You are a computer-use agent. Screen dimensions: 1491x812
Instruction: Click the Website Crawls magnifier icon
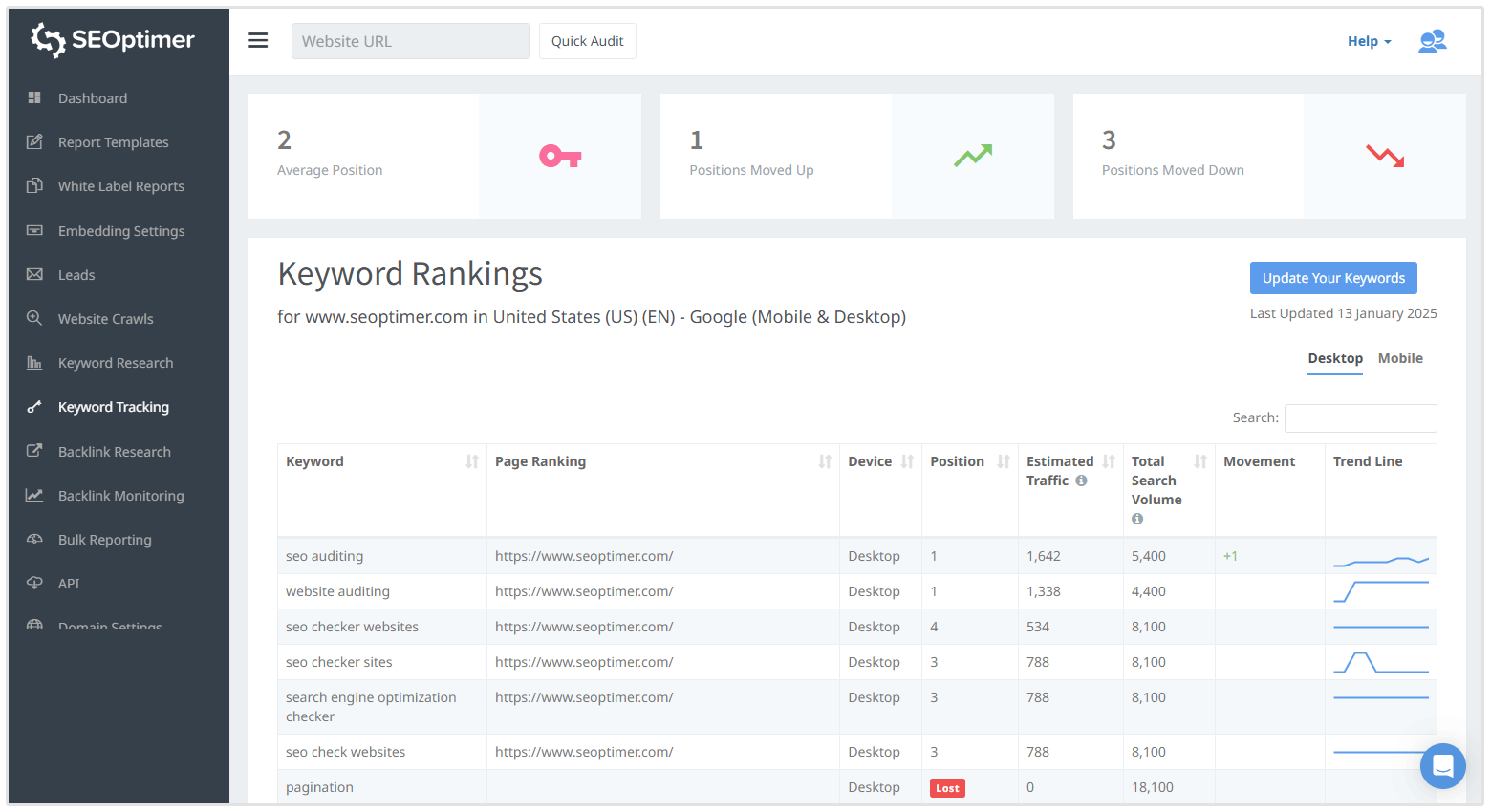point(34,318)
